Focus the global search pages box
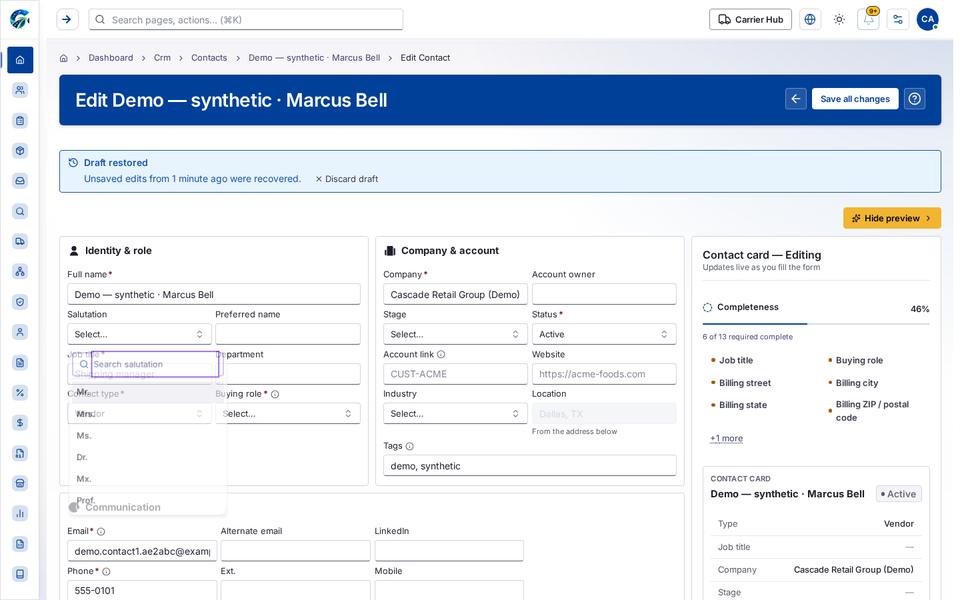The image size is (960, 600). tap(246, 20)
